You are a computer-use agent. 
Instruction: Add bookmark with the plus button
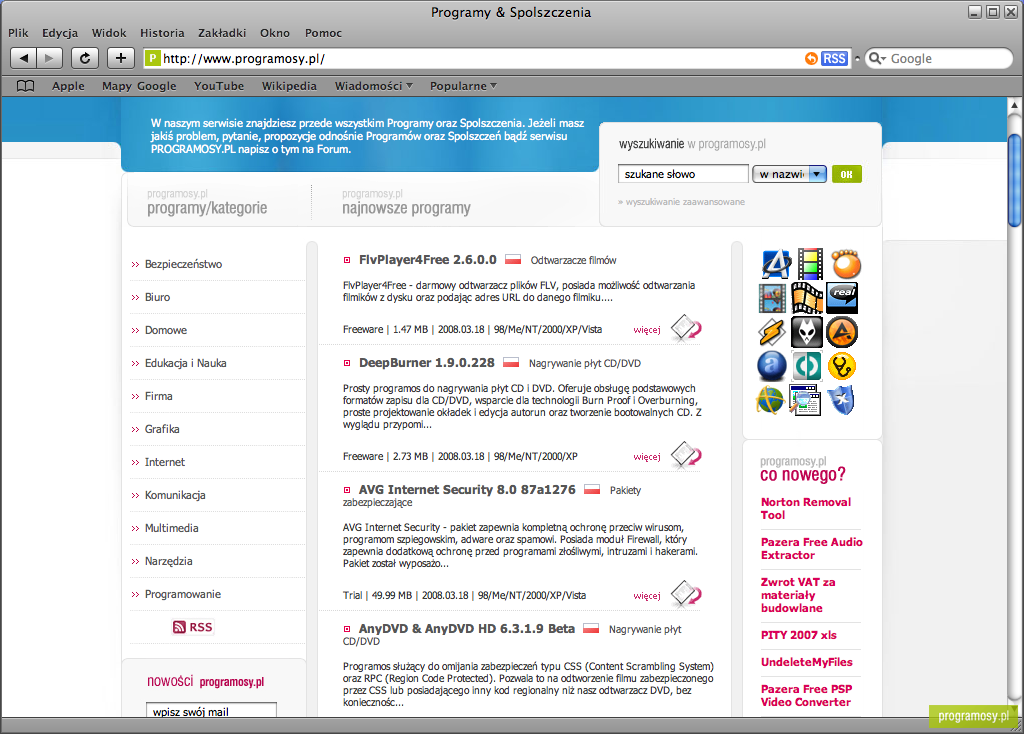(x=121, y=58)
